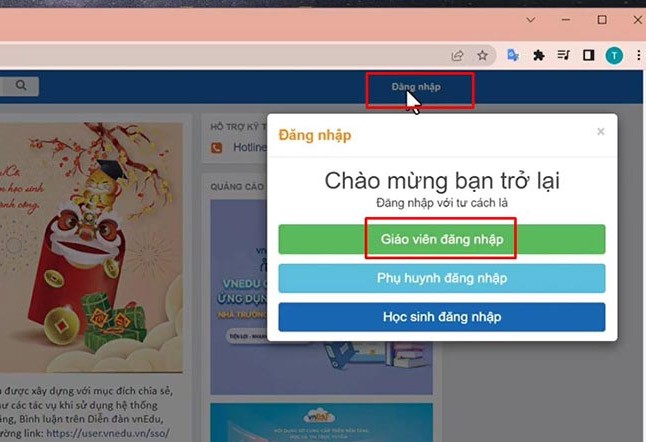The height and width of the screenshot is (442, 646).
Task: Click the magnifier search button
Action: click(x=21, y=86)
